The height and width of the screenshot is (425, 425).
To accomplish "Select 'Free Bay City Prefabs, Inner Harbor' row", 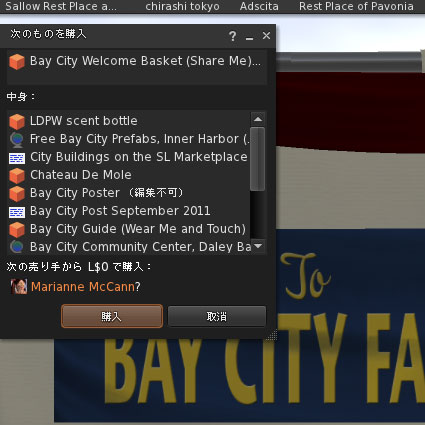I will (x=128, y=139).
